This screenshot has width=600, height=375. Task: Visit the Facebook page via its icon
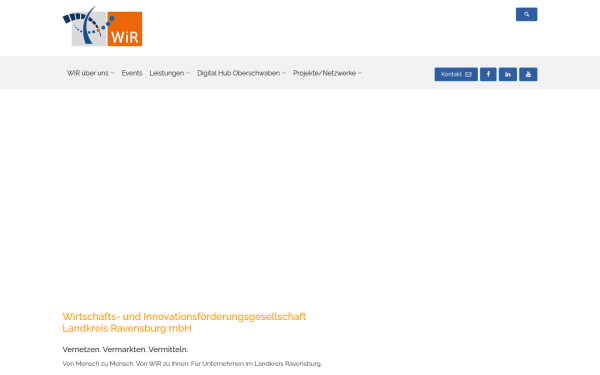point(488,74)
